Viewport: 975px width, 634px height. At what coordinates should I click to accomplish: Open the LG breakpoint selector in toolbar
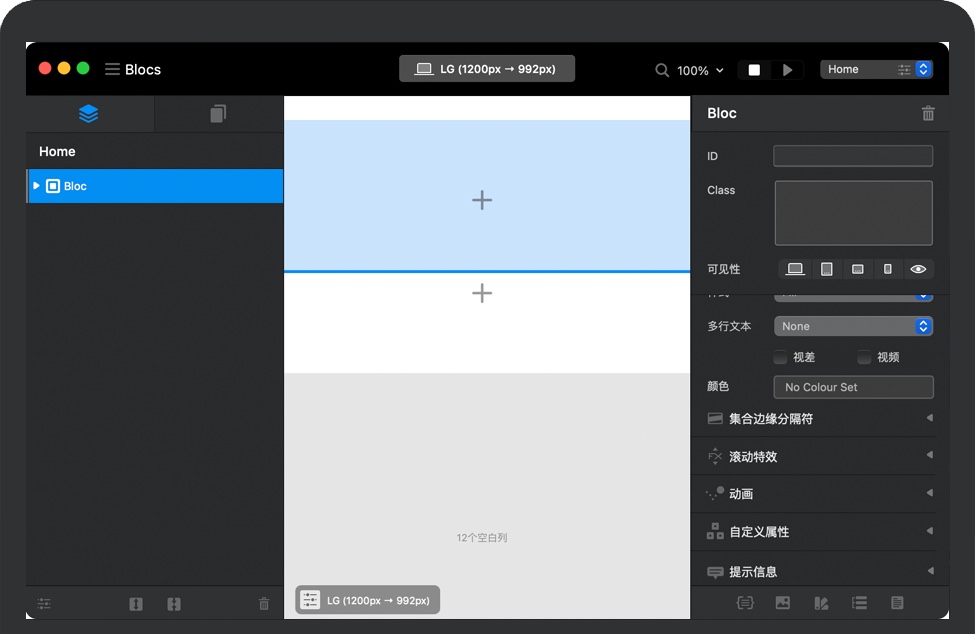(487, 69)
